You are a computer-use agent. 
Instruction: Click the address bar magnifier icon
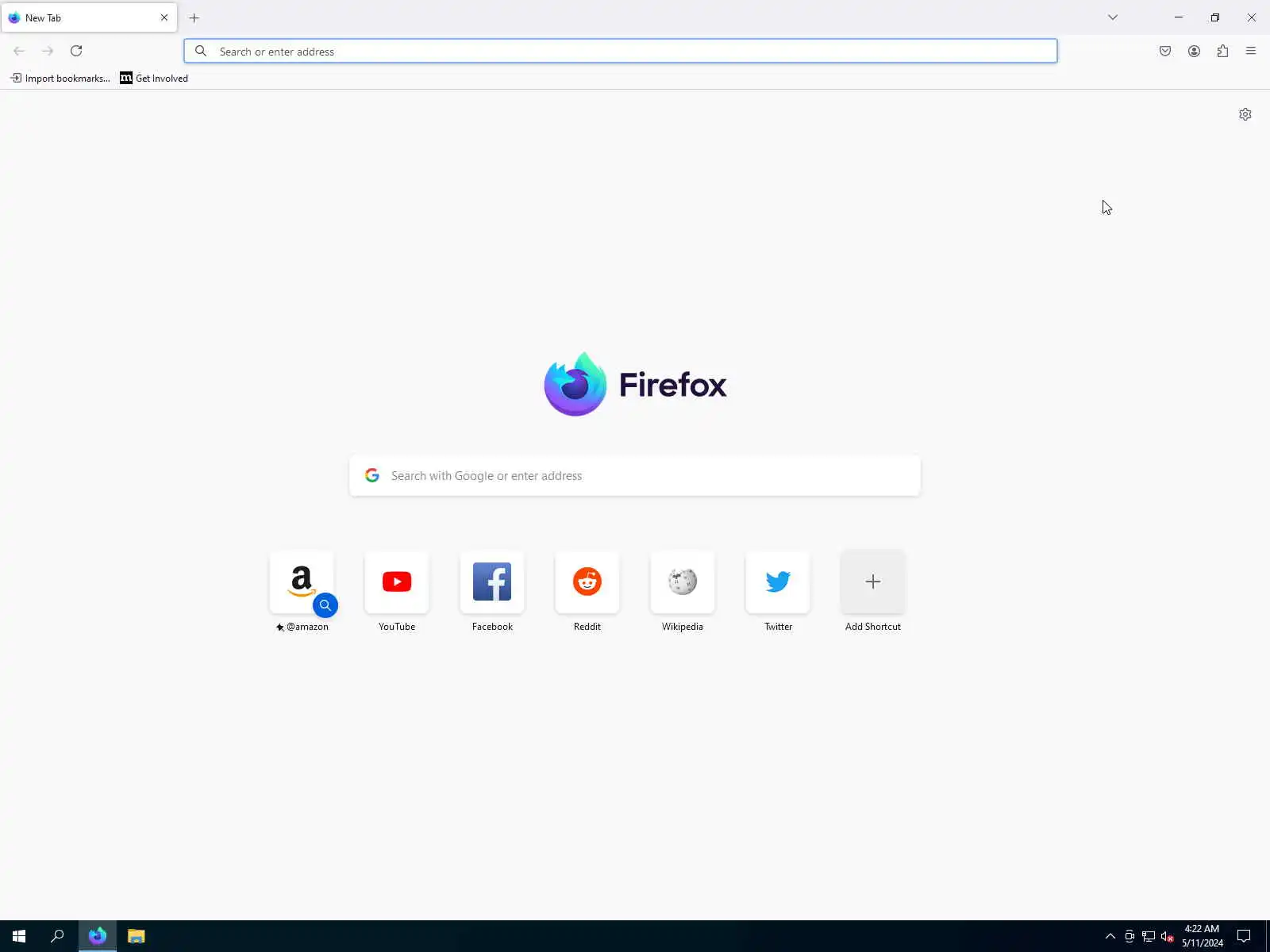[201, 51]
